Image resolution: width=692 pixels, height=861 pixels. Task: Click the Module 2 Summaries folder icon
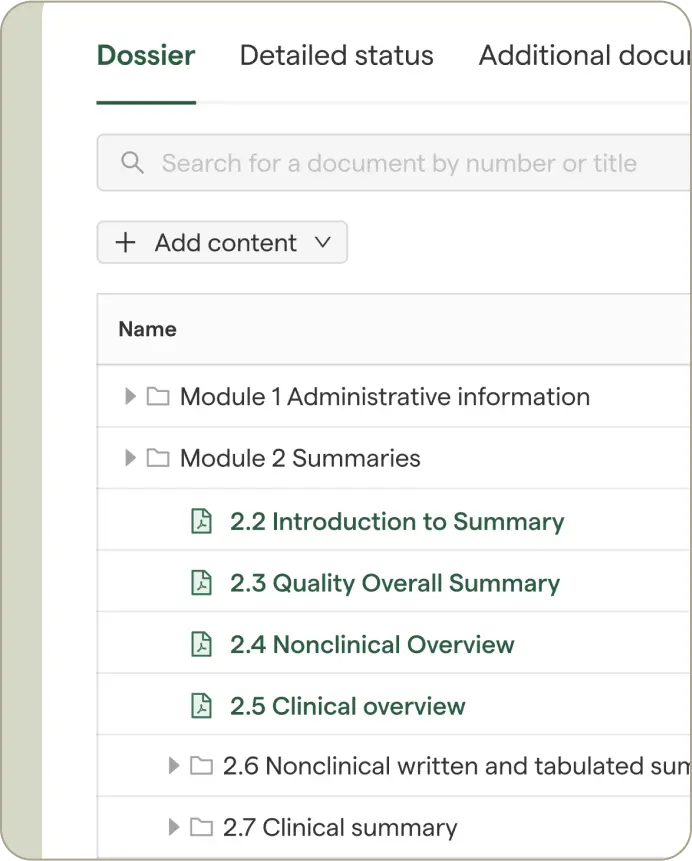tap(158, 459)
